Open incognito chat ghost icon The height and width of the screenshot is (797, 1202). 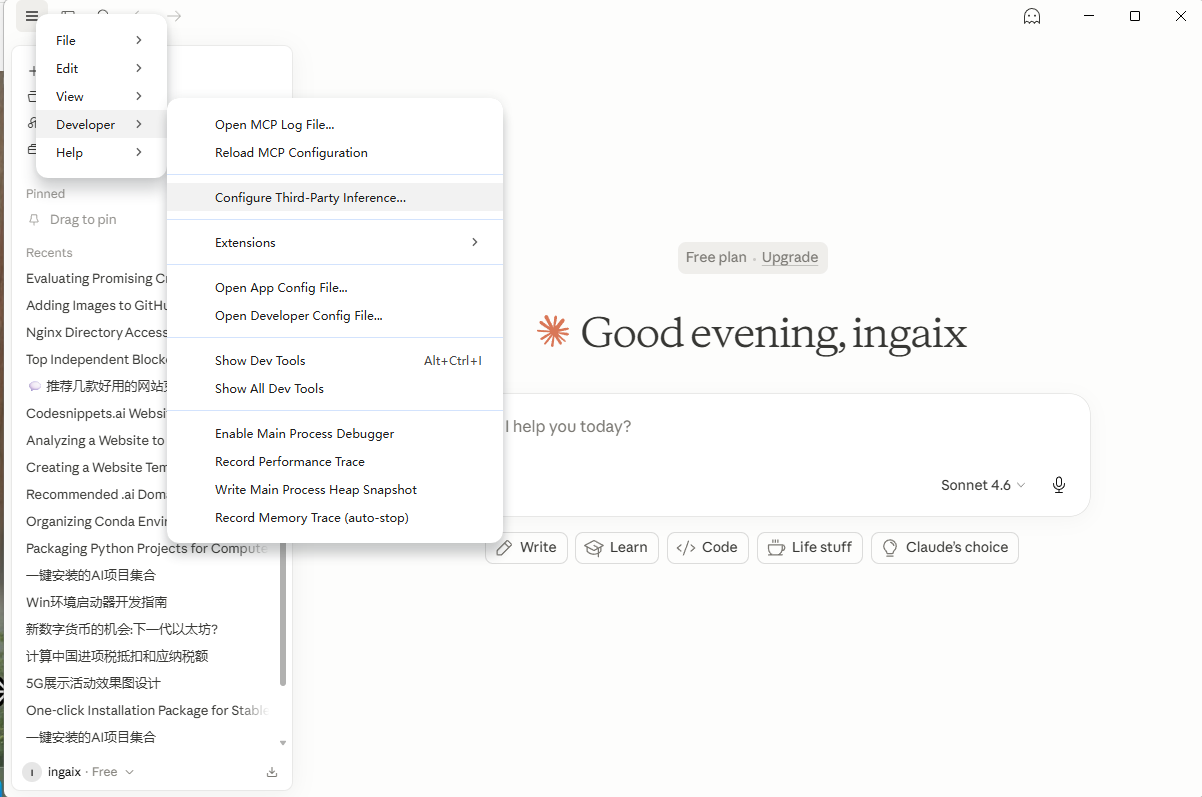(1032, 16)
